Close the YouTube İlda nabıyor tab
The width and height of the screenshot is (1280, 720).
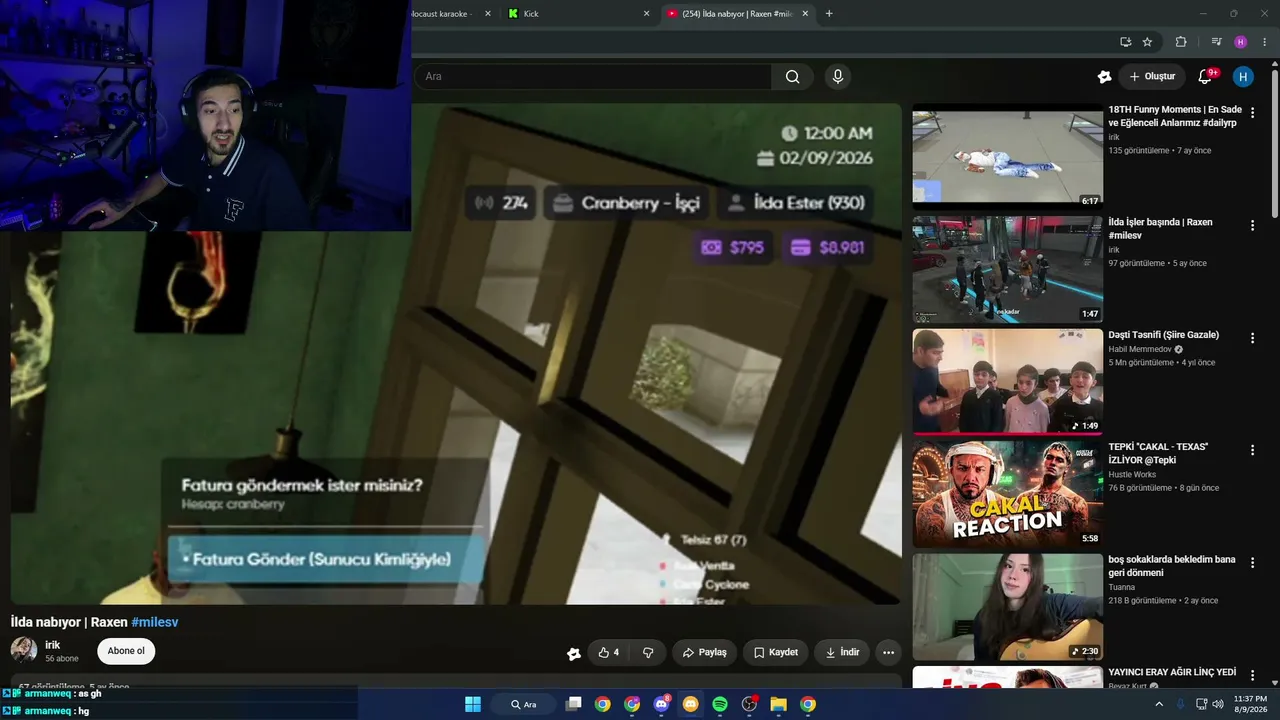click(805, 13)
